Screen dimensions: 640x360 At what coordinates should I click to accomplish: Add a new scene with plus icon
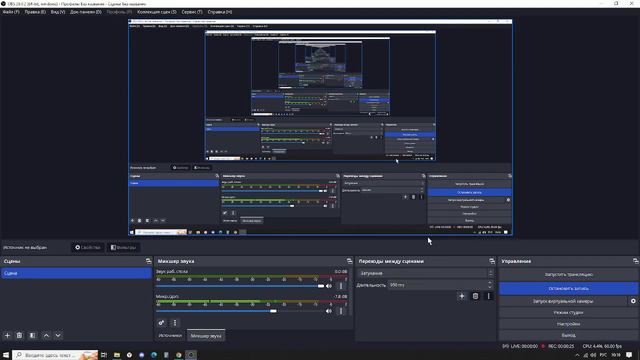[x=7, y=335]
